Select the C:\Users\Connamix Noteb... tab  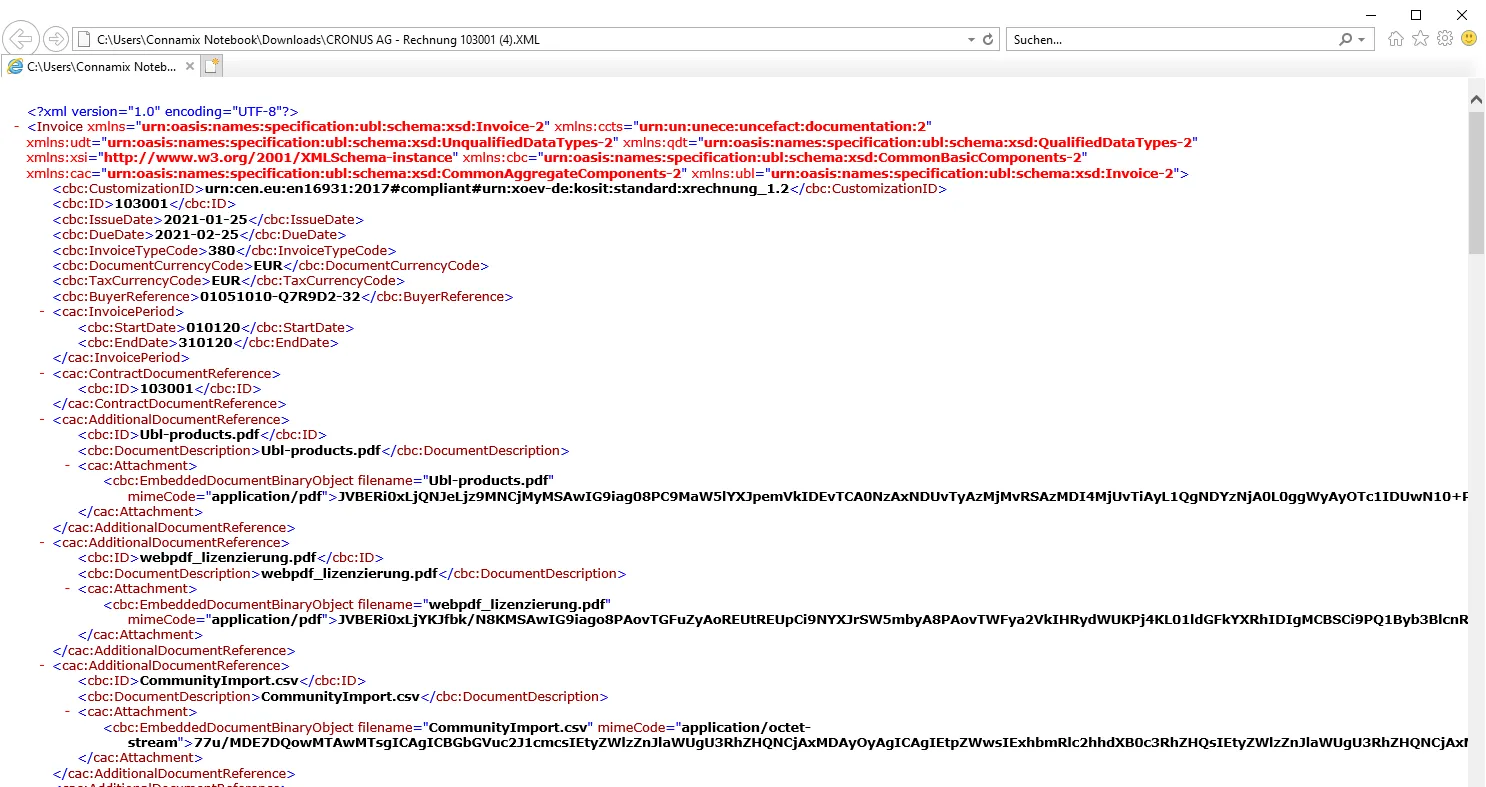pyautogui.click(x=100, y=66)
